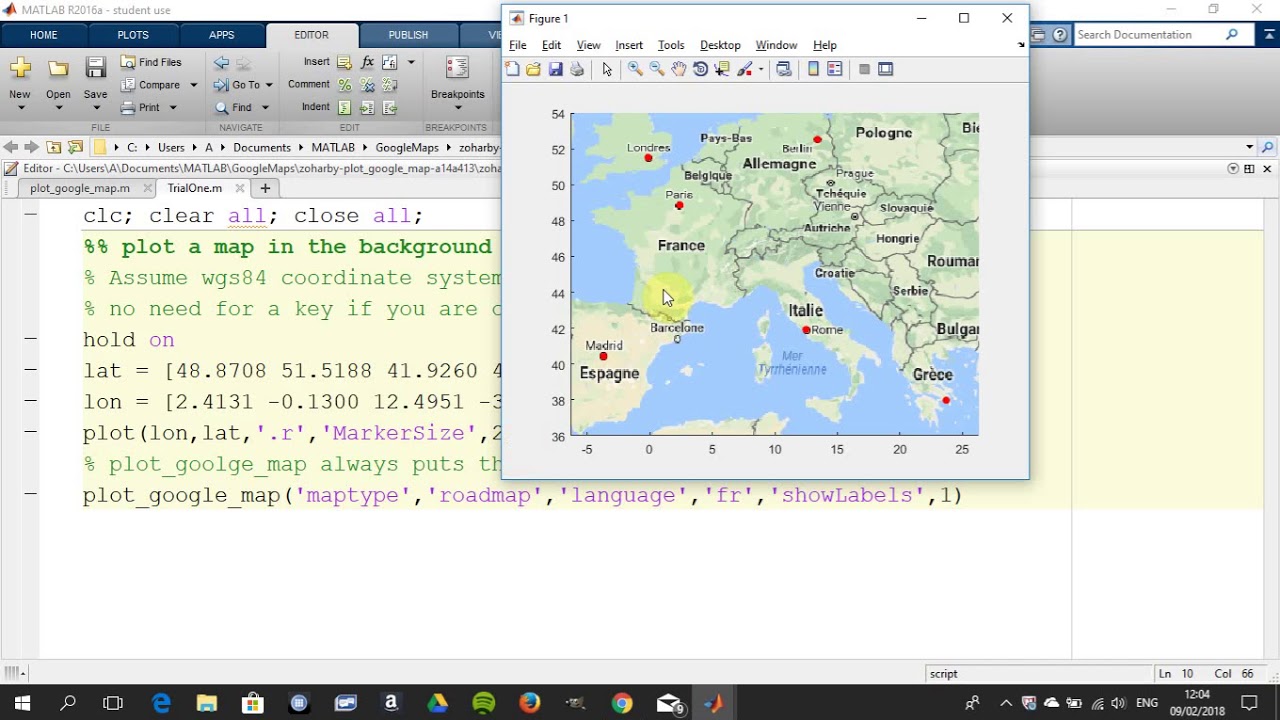Click the New file icon in MATLAB toolstrip
Image resolution: width=1280 pixels, height=720 pixels.
point(20,68)
